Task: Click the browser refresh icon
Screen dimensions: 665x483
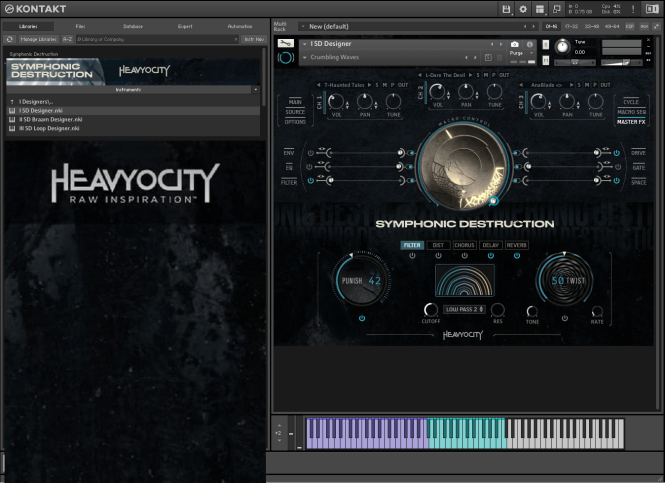Action: [x=9, y=39]
